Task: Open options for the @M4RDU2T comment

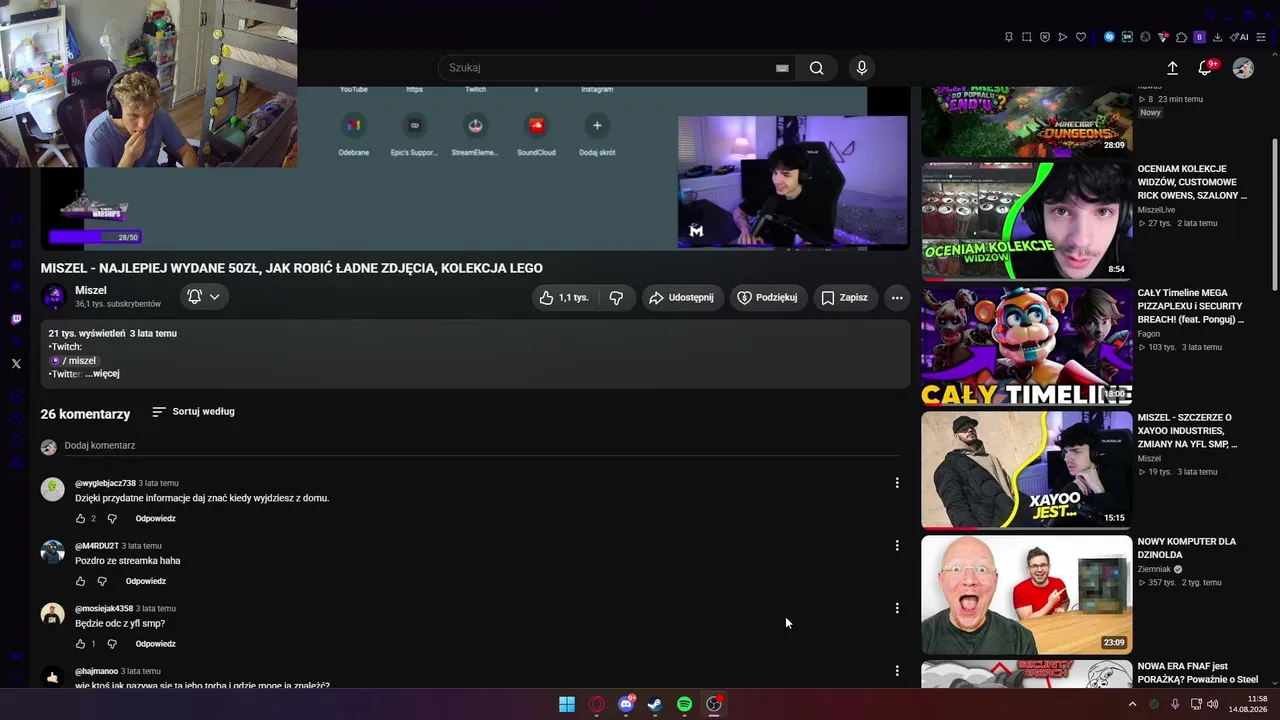Action: coord(897,546)
